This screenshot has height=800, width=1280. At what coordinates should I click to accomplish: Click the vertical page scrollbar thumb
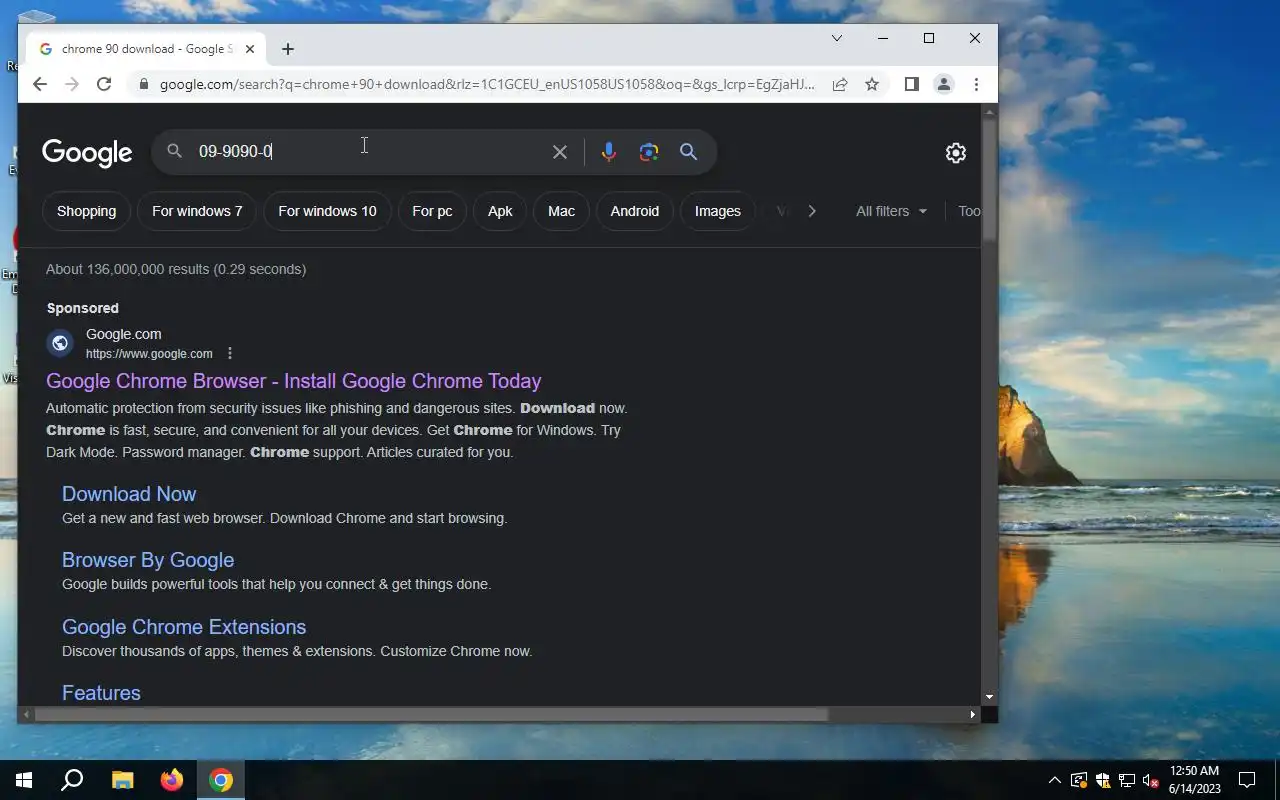(989, 180)
